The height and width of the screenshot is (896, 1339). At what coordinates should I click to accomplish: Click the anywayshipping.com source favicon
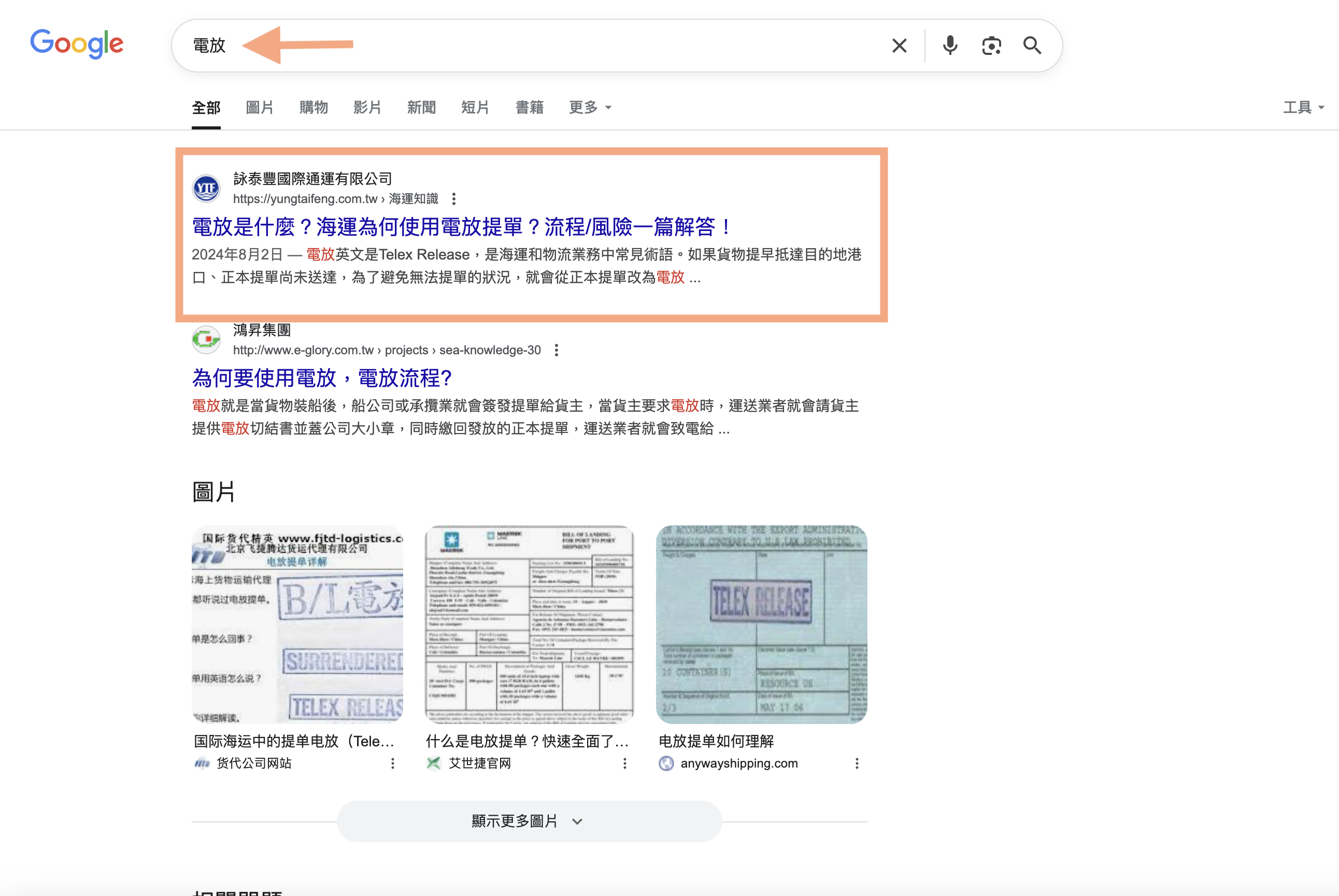click(666, 763)
